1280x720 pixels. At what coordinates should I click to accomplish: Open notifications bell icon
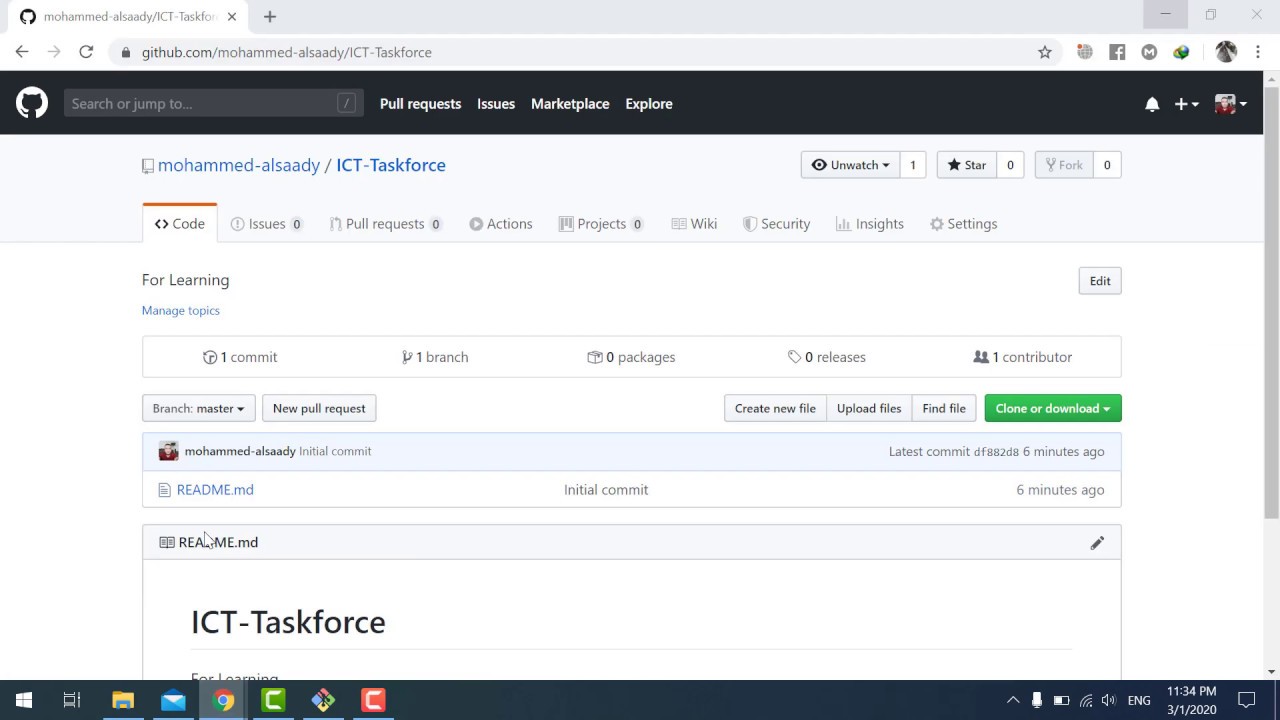(x=1152, y=104)
